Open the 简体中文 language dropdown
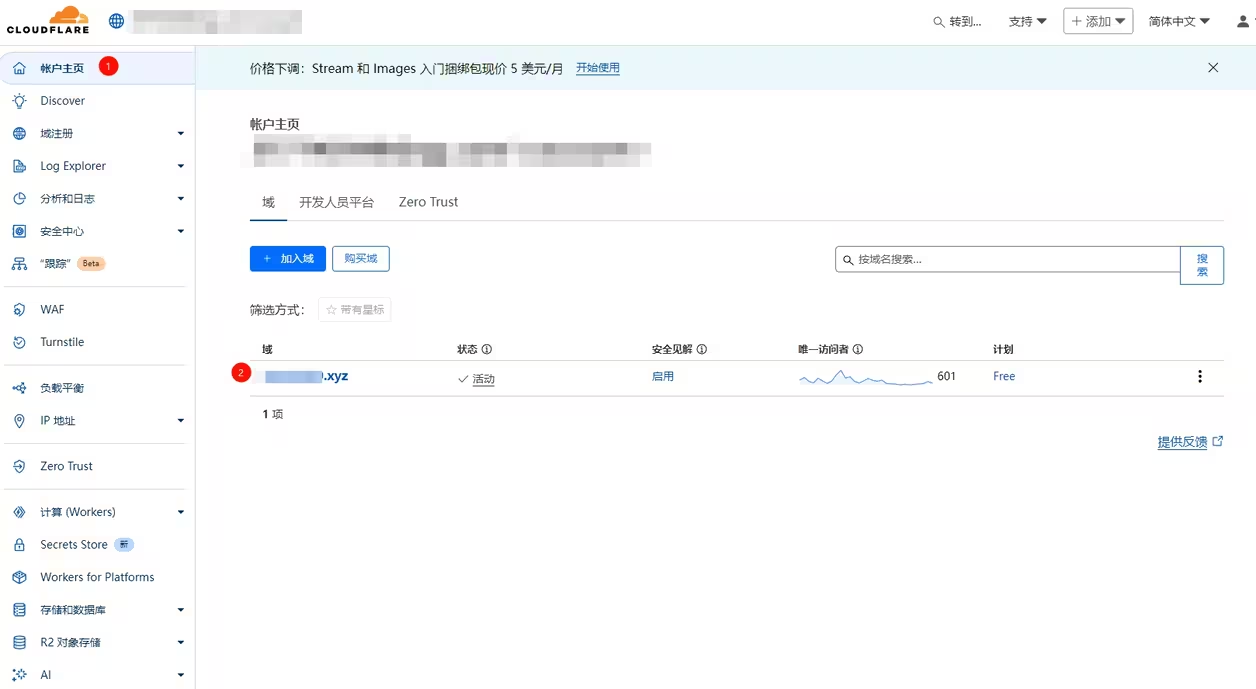Viewport: 1256px width, 689px height. pos(1178,21)
